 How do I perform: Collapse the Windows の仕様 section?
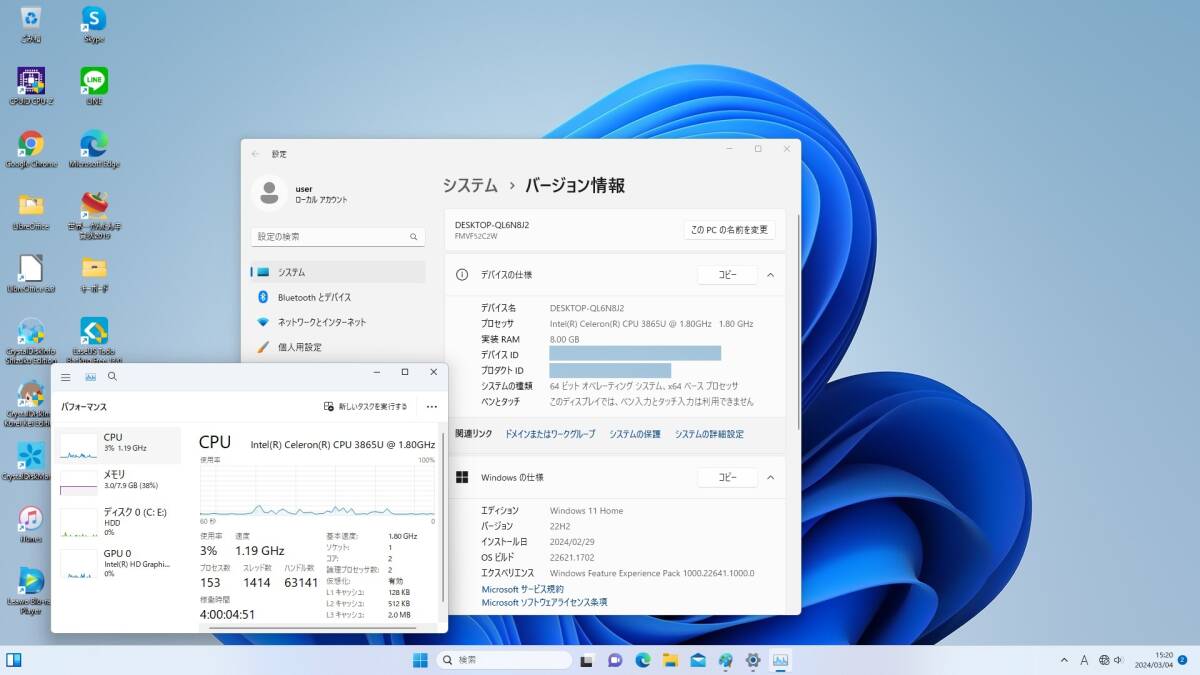coord(770,477)
